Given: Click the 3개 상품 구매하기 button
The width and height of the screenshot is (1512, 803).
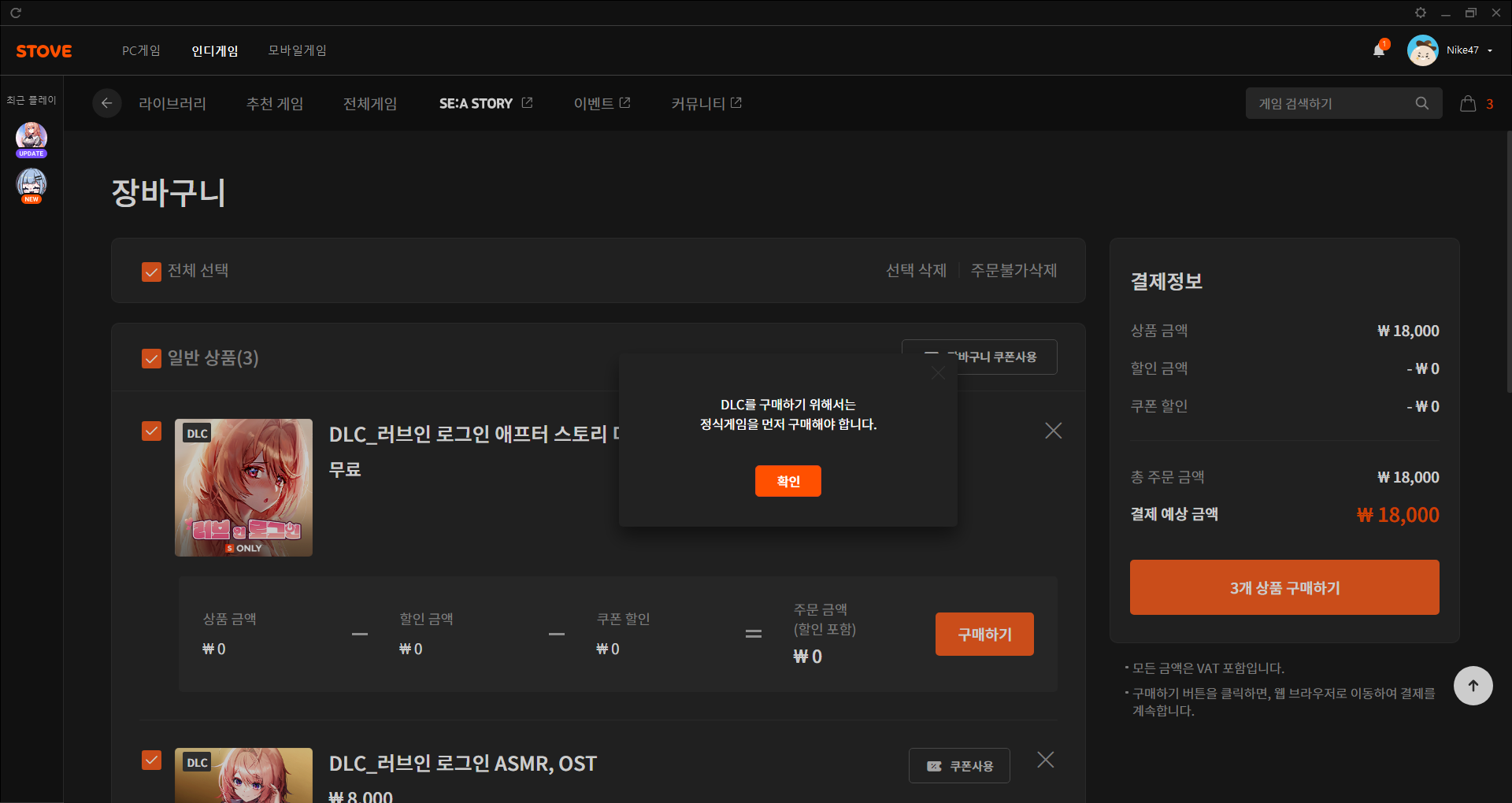Looking at the screenshot, I should click(x=1284, y=587).
